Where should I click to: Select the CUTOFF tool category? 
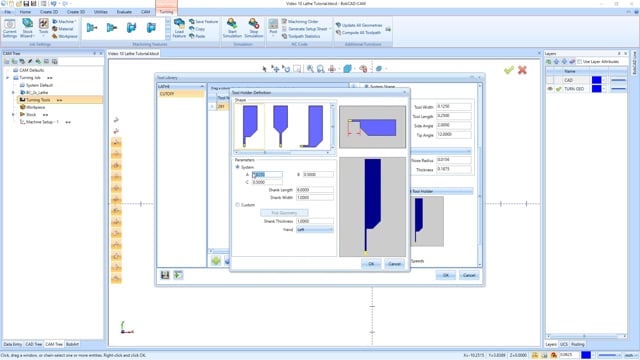181,94
